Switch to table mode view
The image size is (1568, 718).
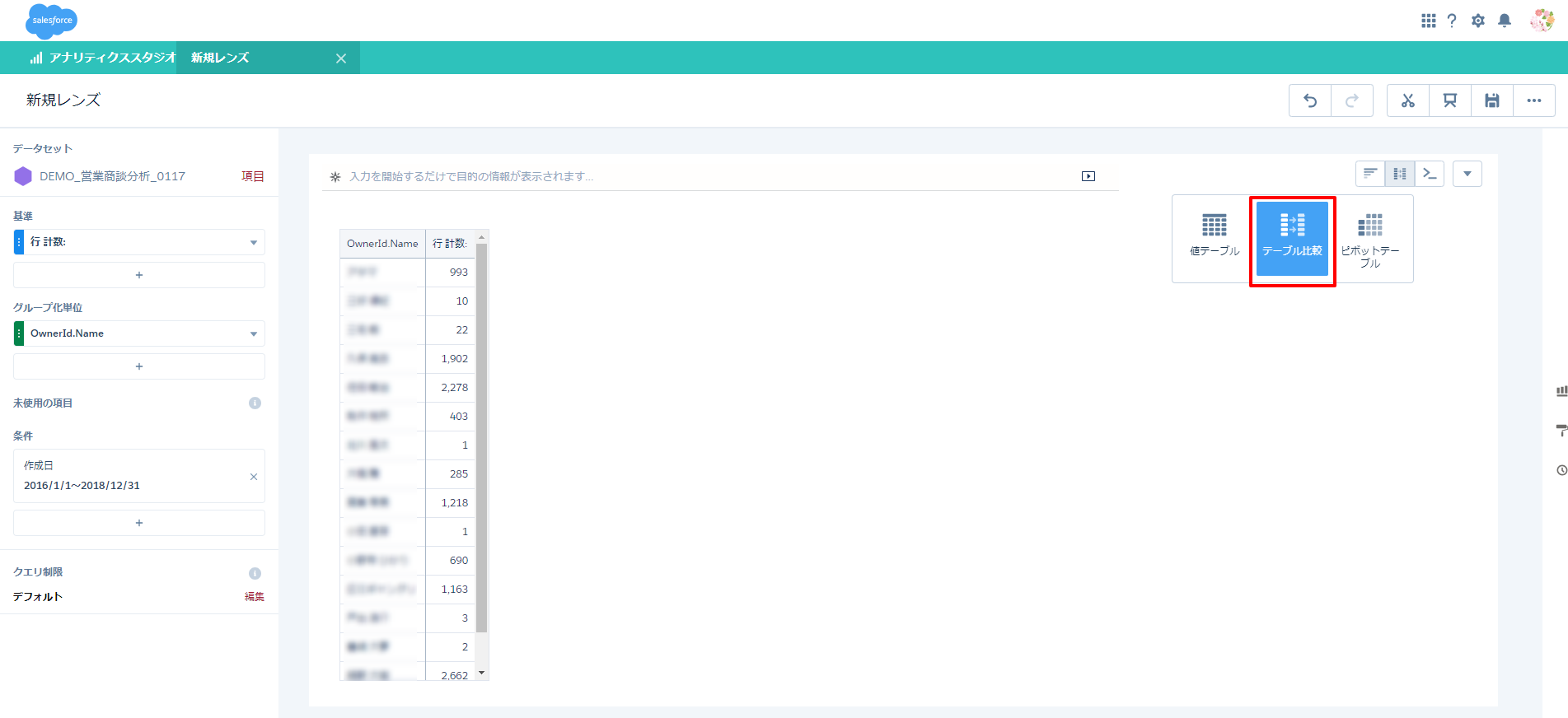tap(1400, 174)
